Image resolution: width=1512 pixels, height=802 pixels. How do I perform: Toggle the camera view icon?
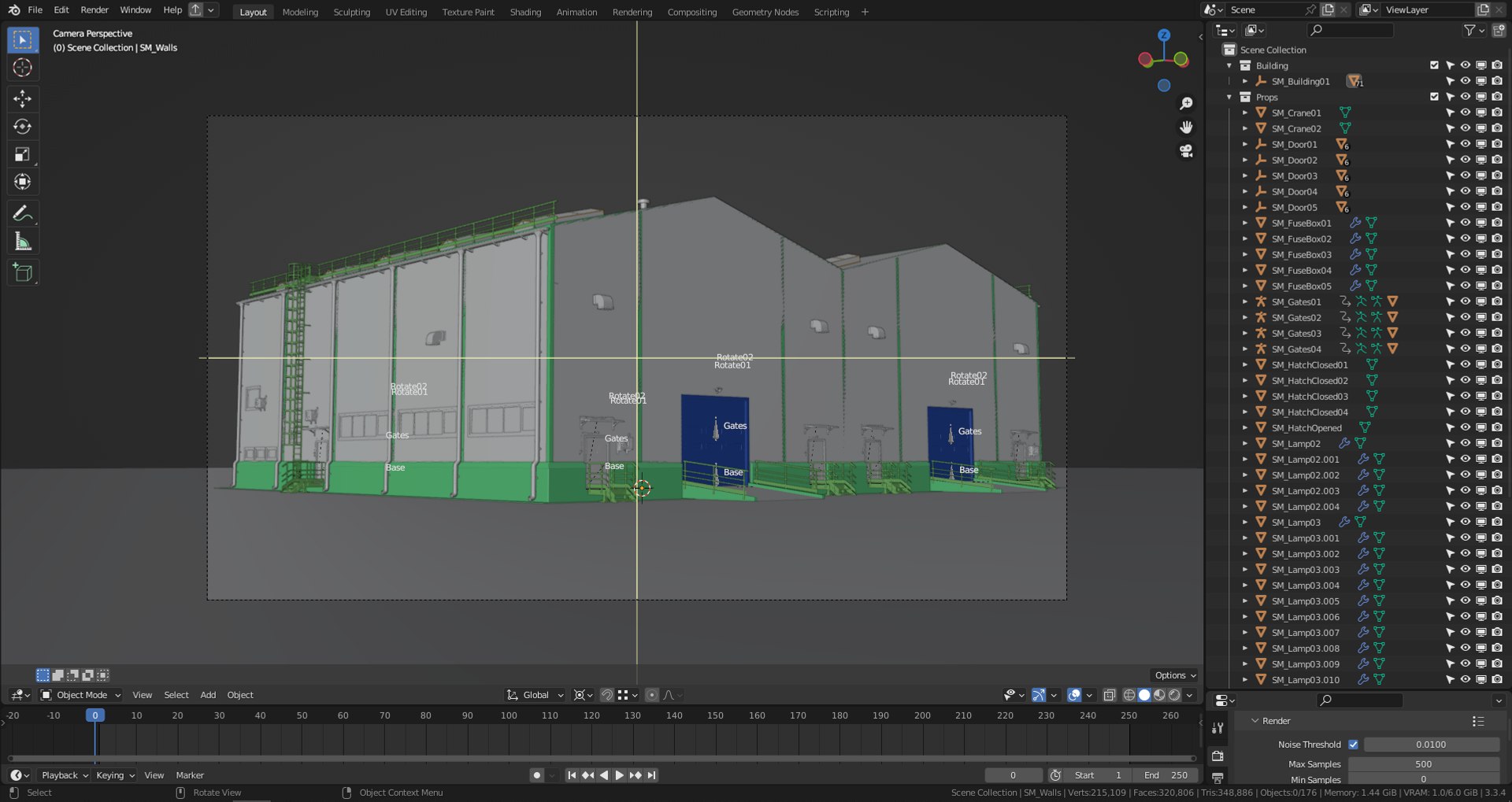coord(1186,150)
